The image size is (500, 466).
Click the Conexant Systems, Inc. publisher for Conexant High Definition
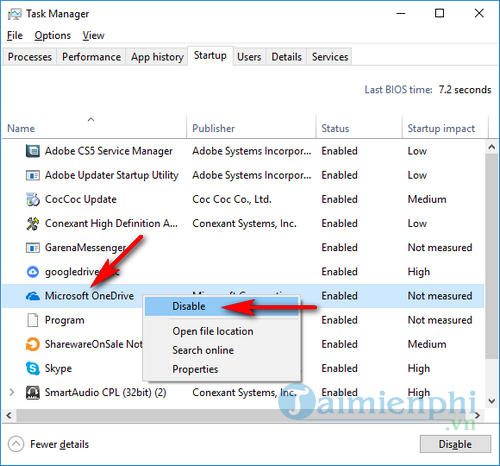point(244,223)
